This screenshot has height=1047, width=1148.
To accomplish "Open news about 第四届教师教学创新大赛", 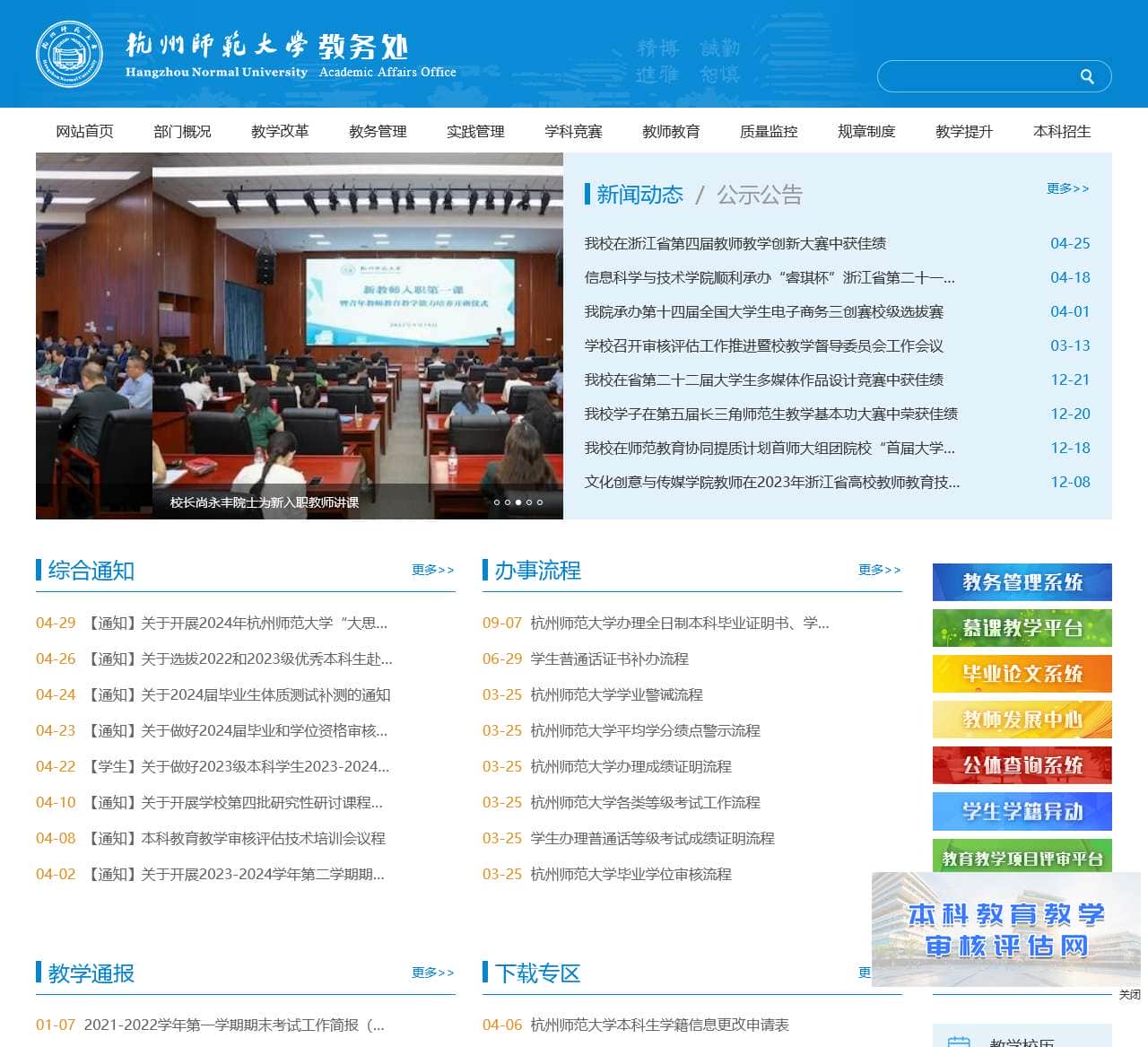I will (735, 243).
